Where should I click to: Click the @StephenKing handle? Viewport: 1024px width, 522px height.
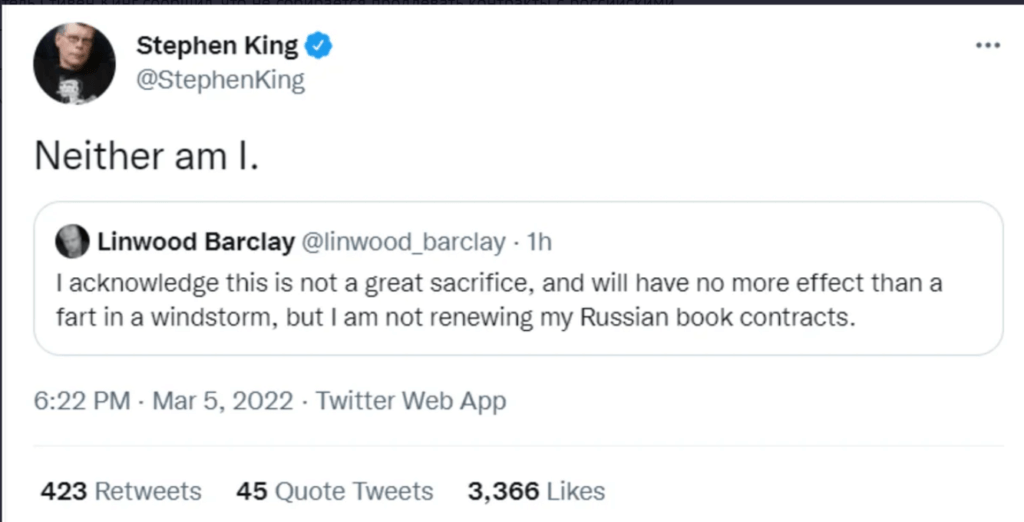coord(220,80)
